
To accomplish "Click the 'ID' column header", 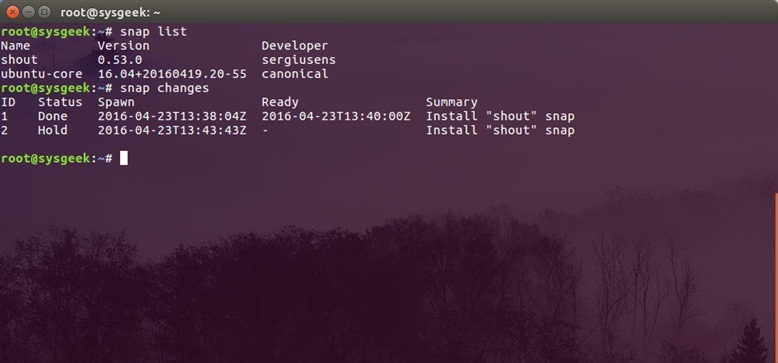I will tap(8, 102).
